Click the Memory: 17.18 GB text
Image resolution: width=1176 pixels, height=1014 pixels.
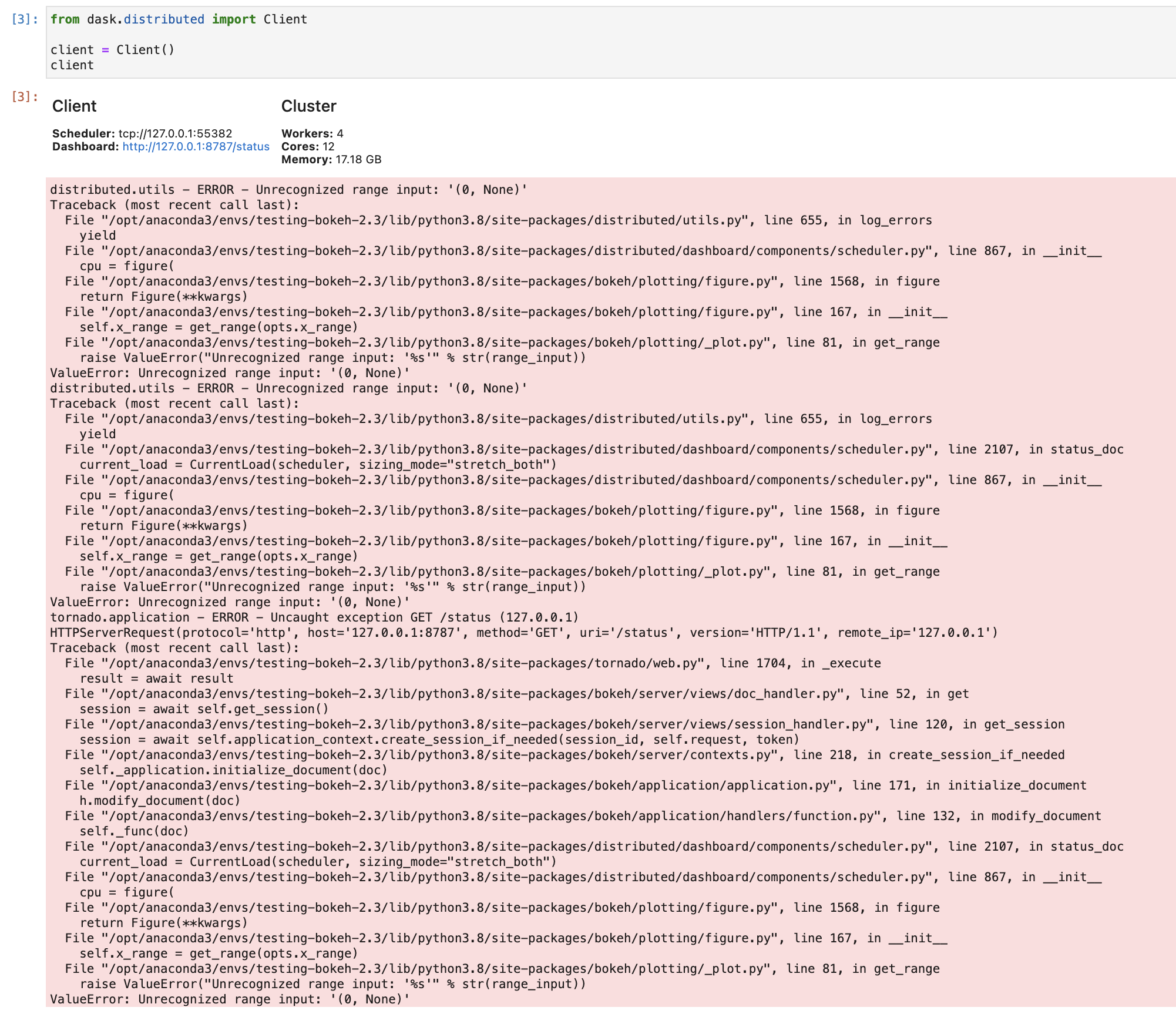click(x=331, y=159)
